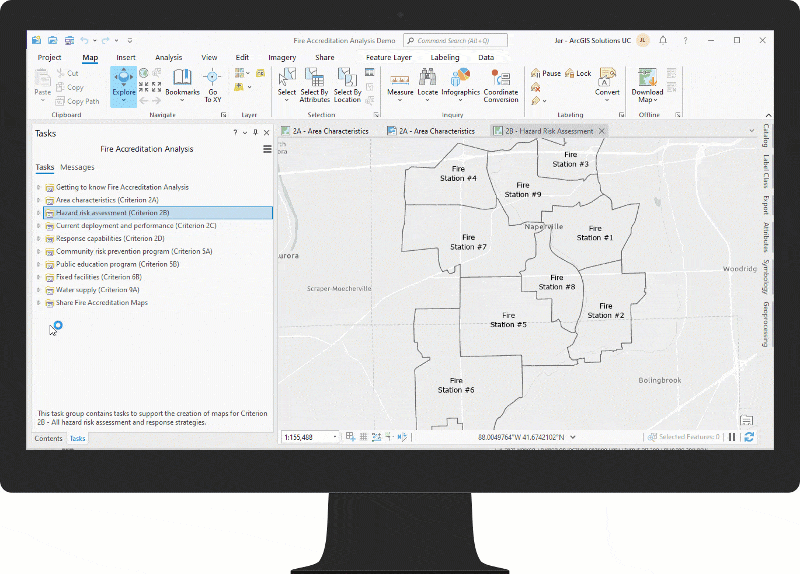Viewport: 800px width, 574px height.
Task: Expand Community risk prevention program (Criterion 5A)
Action: 38,252
